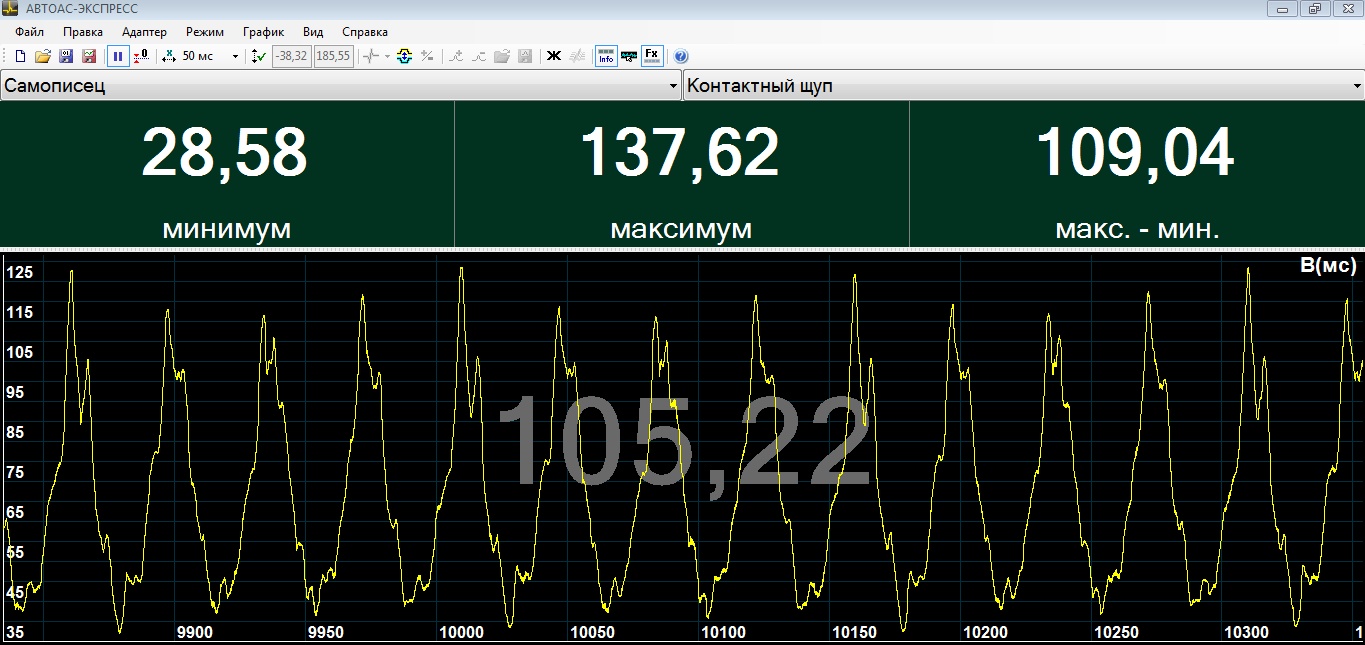Click the bold Ж toolbar icon
The width and height of the screenshot is (1365, 645).
click(x=553, y=56)
